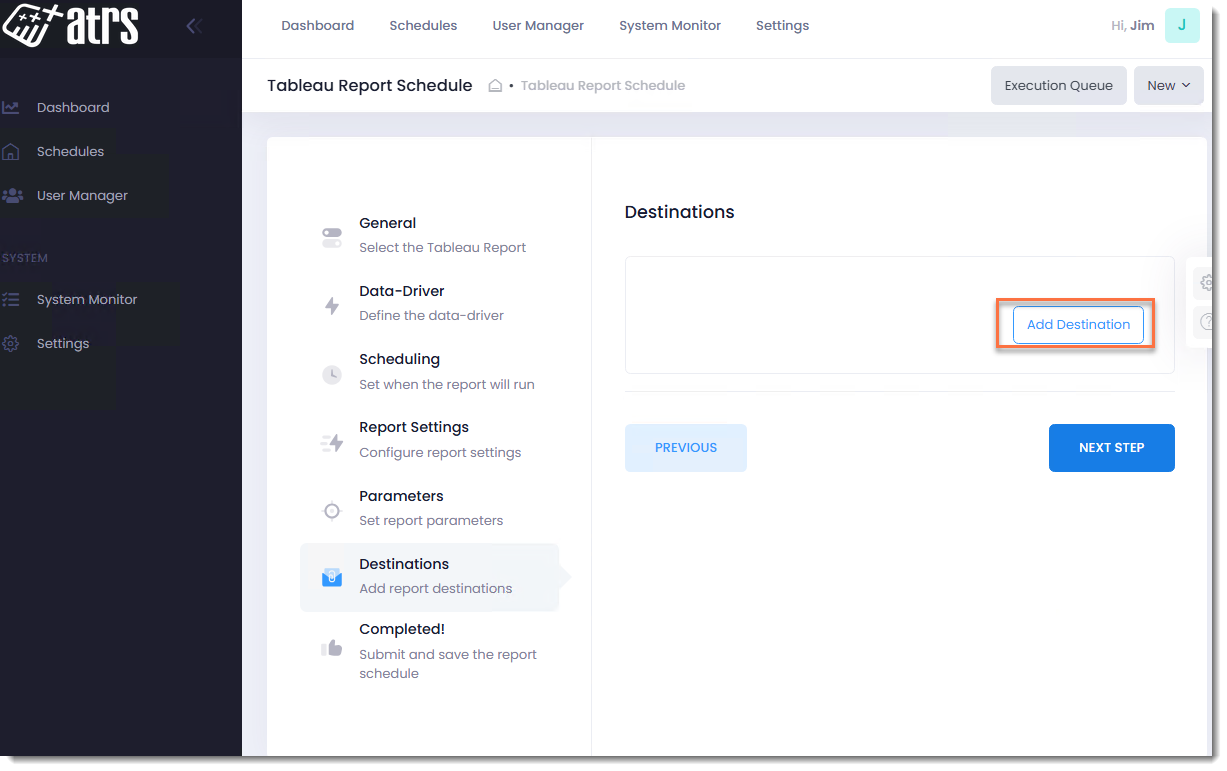
Task: Select the Destinations wizard step
Action: [429, 577]
